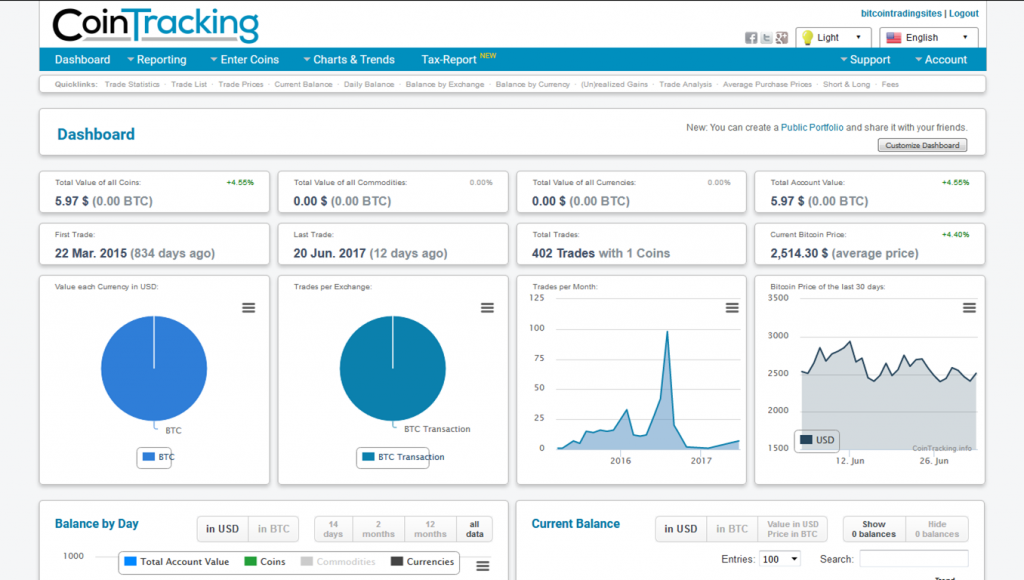Open the Bitcoin Price chart menu icon
Screen dimensions: 1024x580
(969, 308)
